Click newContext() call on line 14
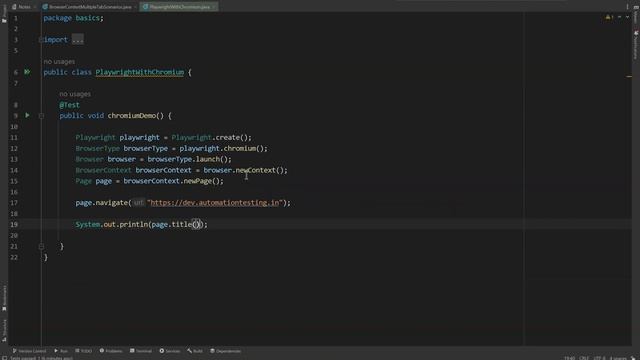The height and width of the screenshot is (360, 640). (261, 170)
